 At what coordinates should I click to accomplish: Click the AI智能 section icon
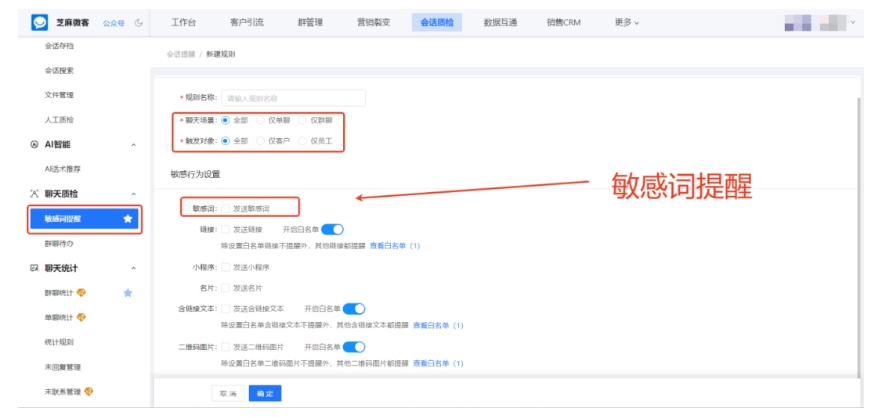tap(34, 144)
